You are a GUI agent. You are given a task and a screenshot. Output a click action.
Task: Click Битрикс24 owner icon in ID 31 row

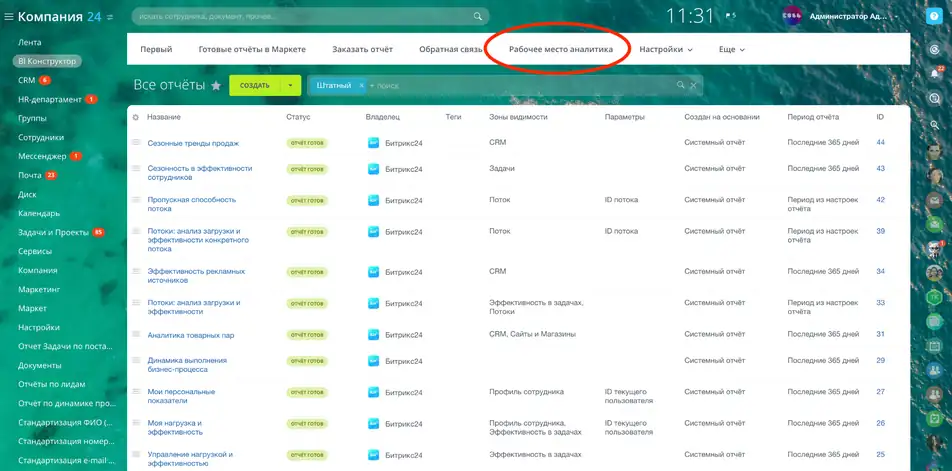(x=373, y=335)
